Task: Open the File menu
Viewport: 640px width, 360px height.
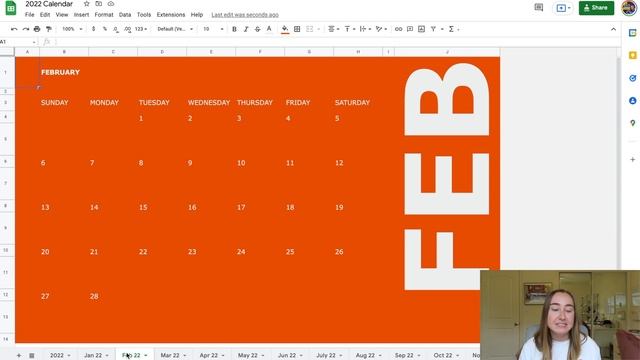Action: [x=29, y=15]
